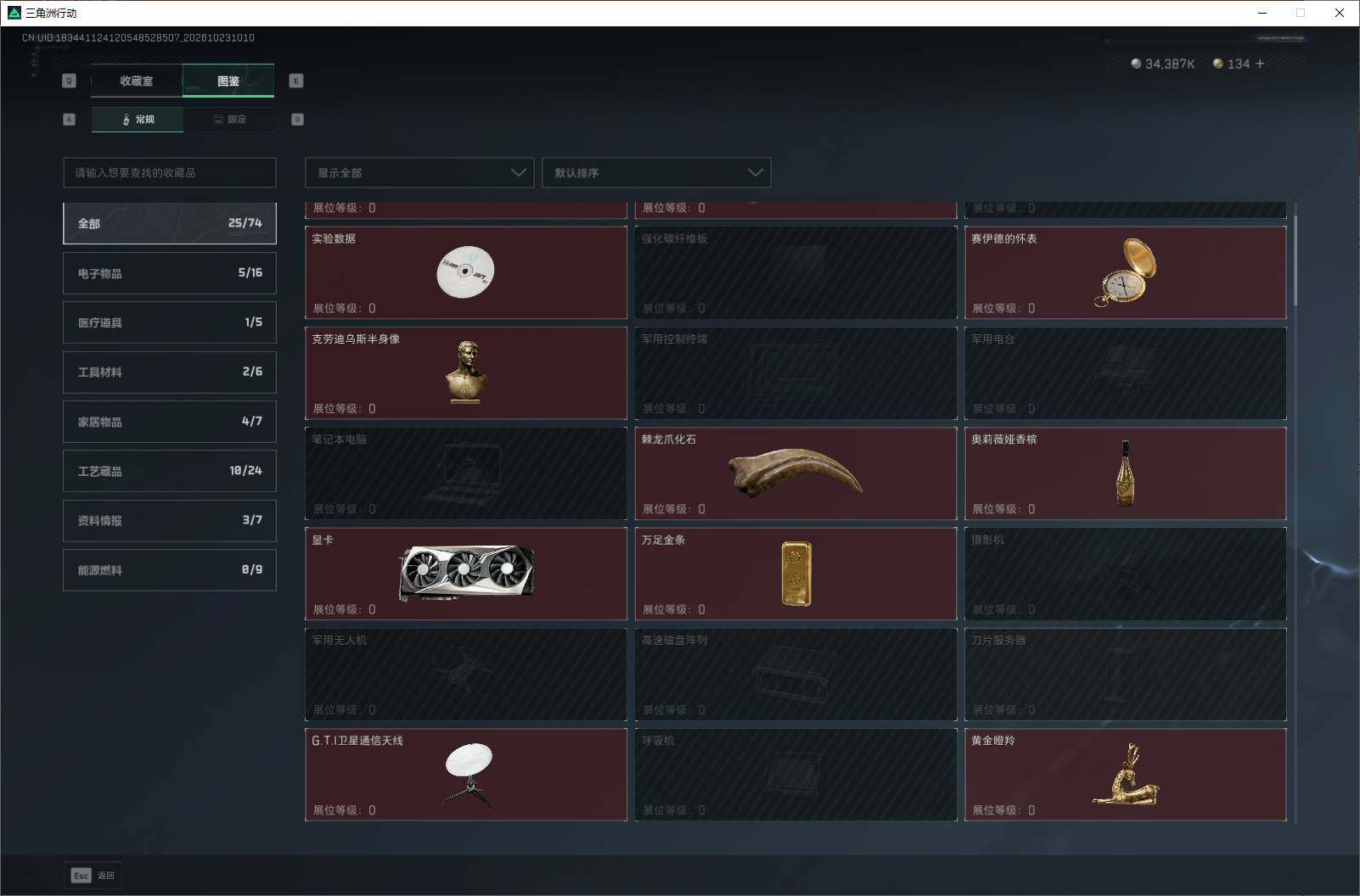
Task: Switch to the 图鉴 tab
Action: coord(228,81)
